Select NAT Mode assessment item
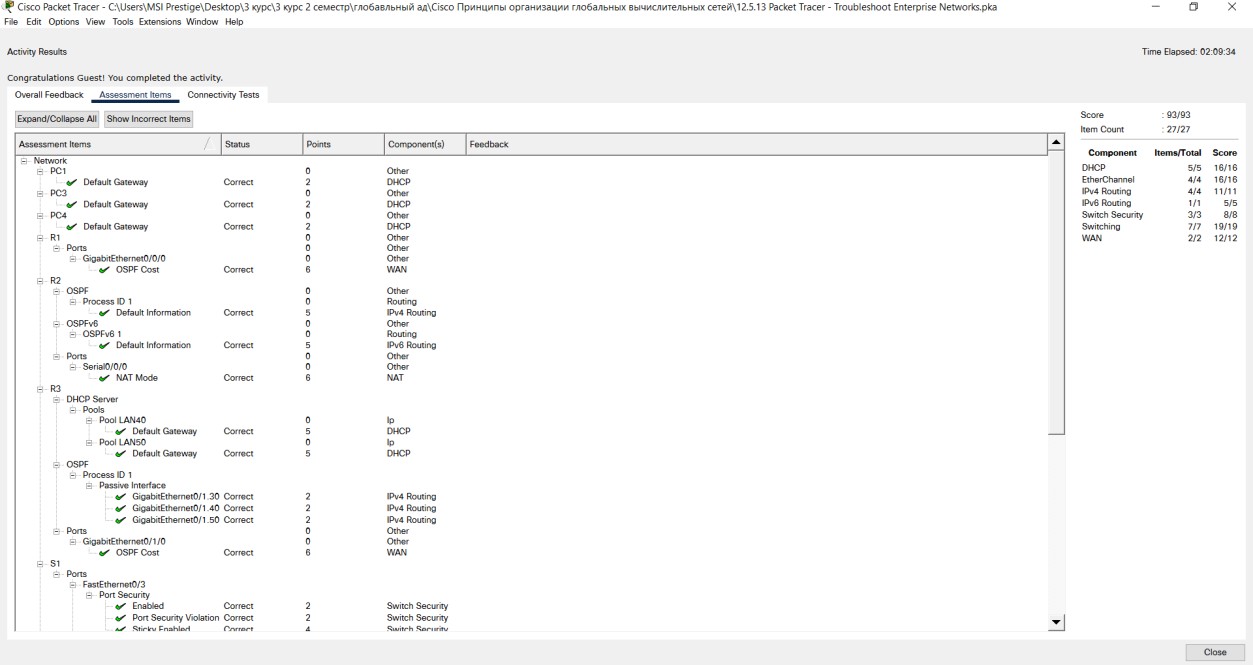Image resolution: width=1253 pixels, height=665 pixels. click(x=136, y=378)
